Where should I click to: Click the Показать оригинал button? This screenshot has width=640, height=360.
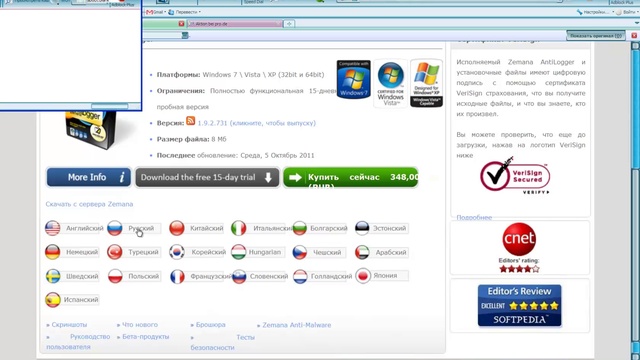coord(596,36)
